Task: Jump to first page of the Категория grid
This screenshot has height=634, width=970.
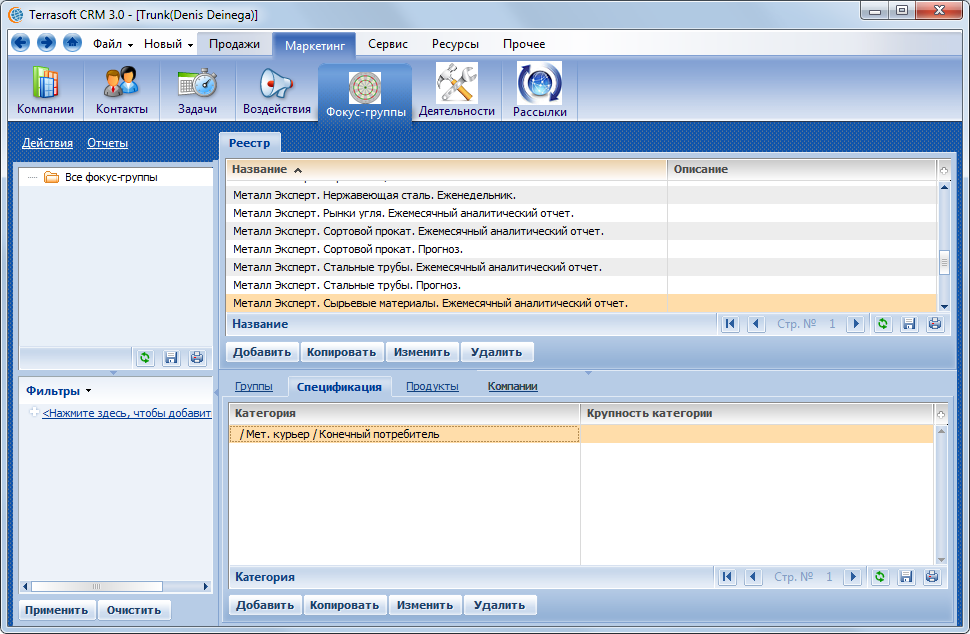Action: (728, 576)
